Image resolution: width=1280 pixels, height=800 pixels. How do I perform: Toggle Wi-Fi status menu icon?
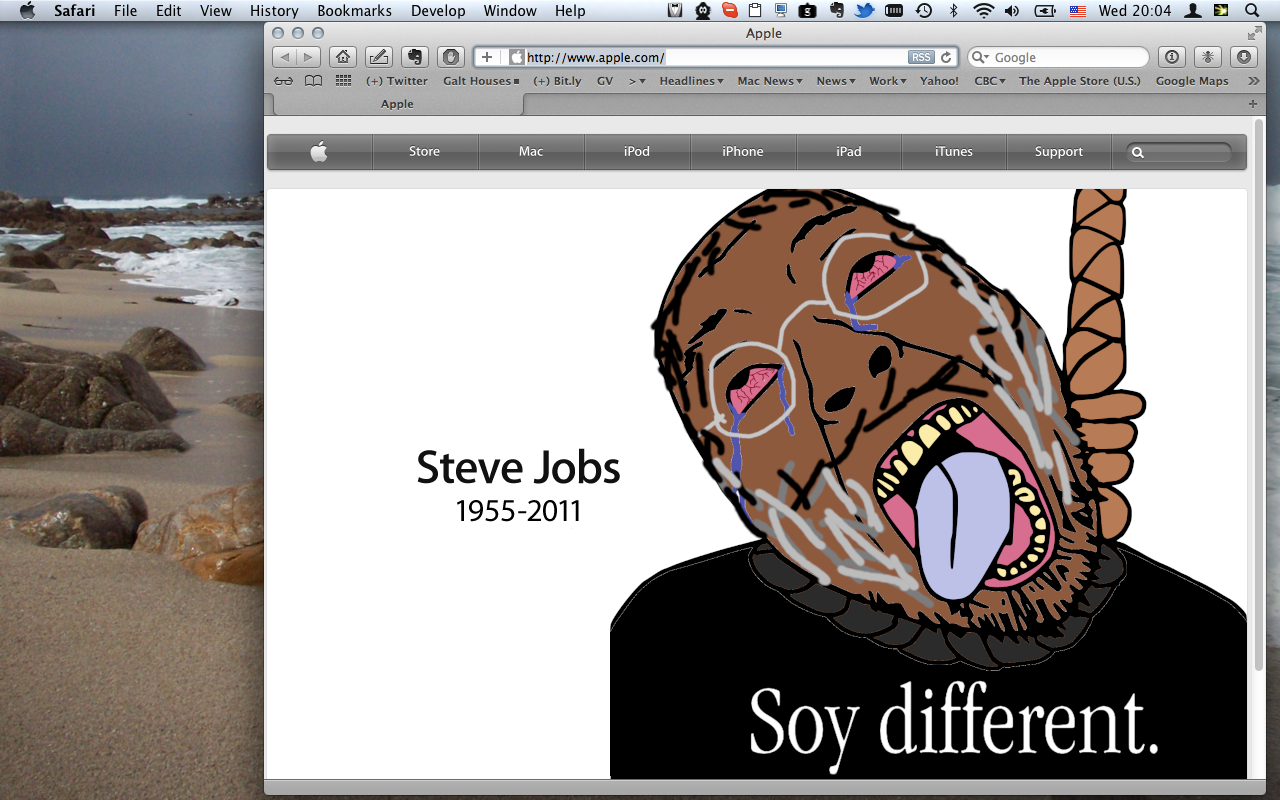(x=983, y=11)
